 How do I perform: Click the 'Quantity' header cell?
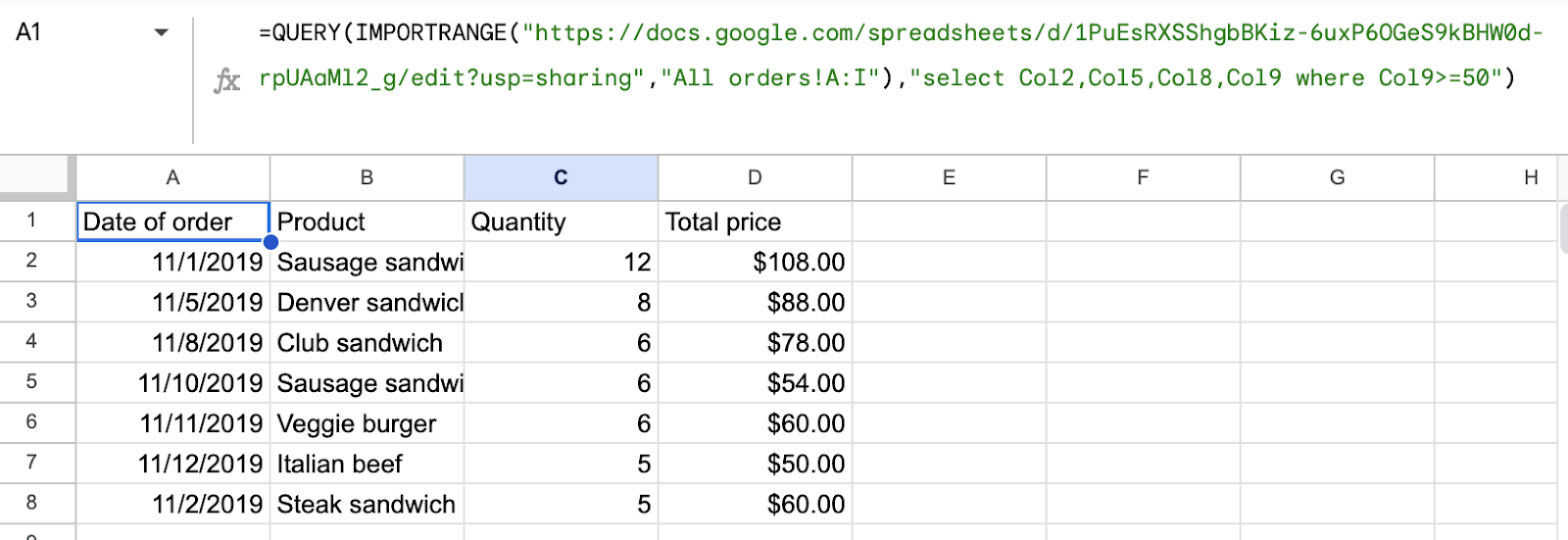click(561, 221)
